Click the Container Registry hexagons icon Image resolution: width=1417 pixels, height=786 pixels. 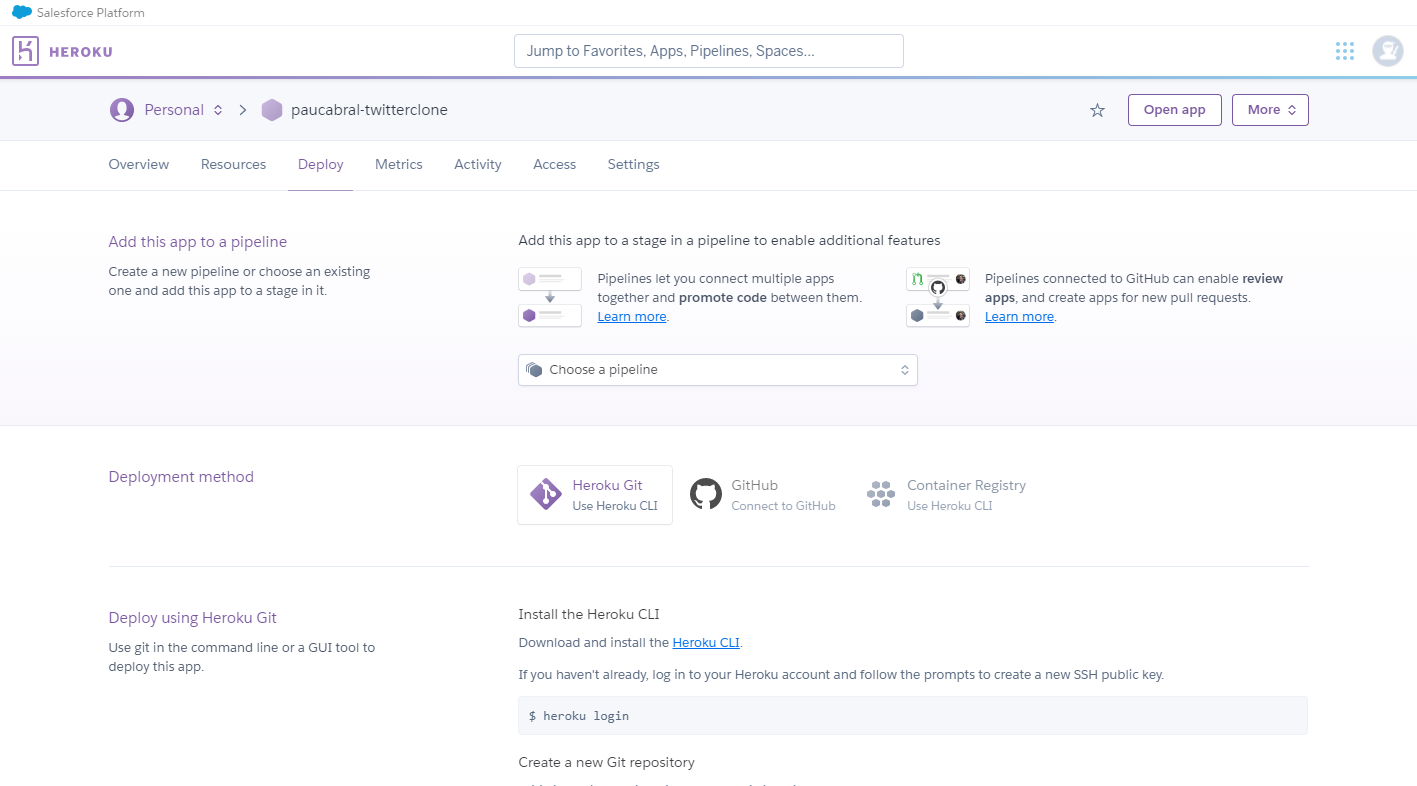[881, 494]
